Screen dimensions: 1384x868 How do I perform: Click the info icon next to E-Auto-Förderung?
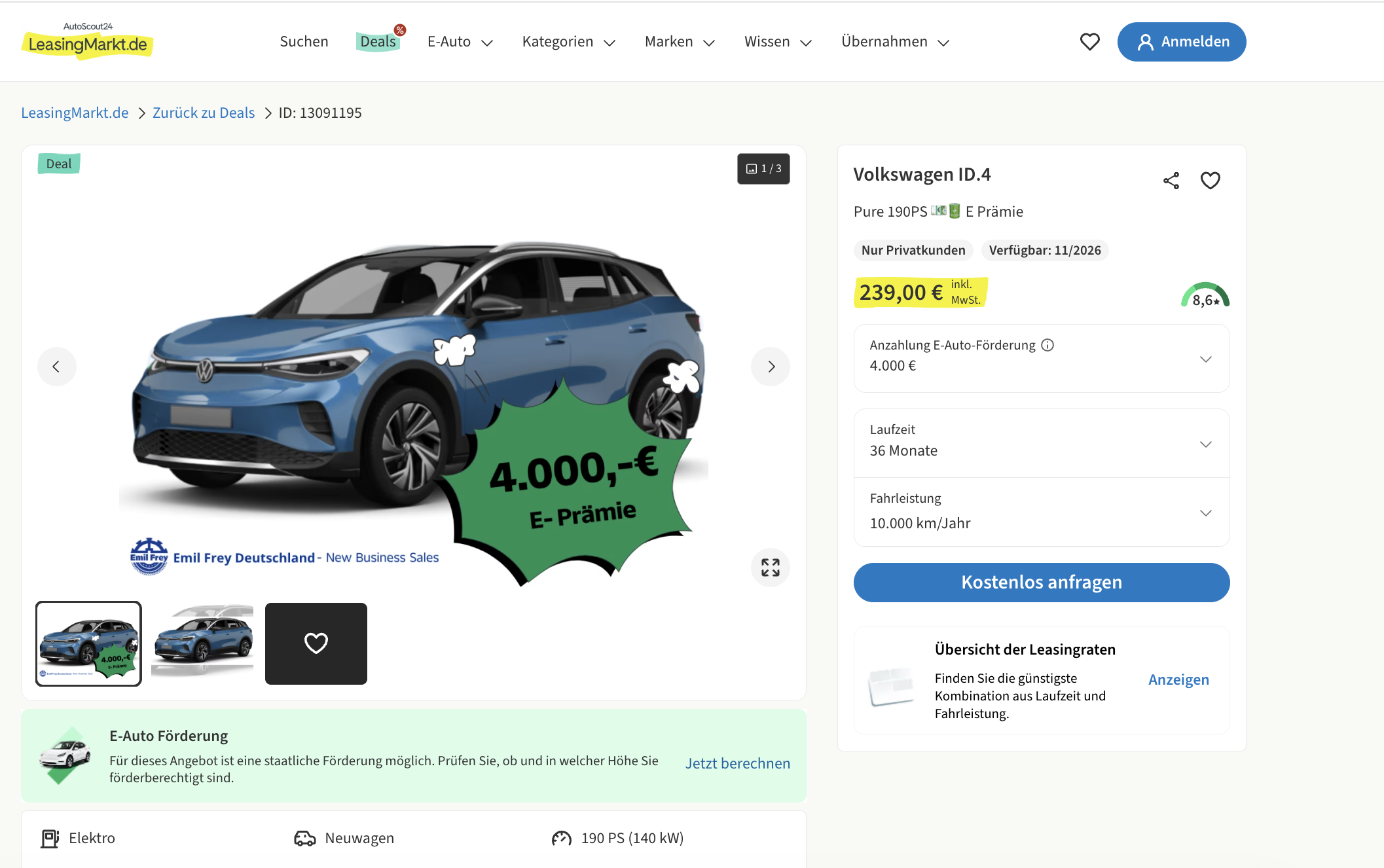click(x=1047, y=345)
